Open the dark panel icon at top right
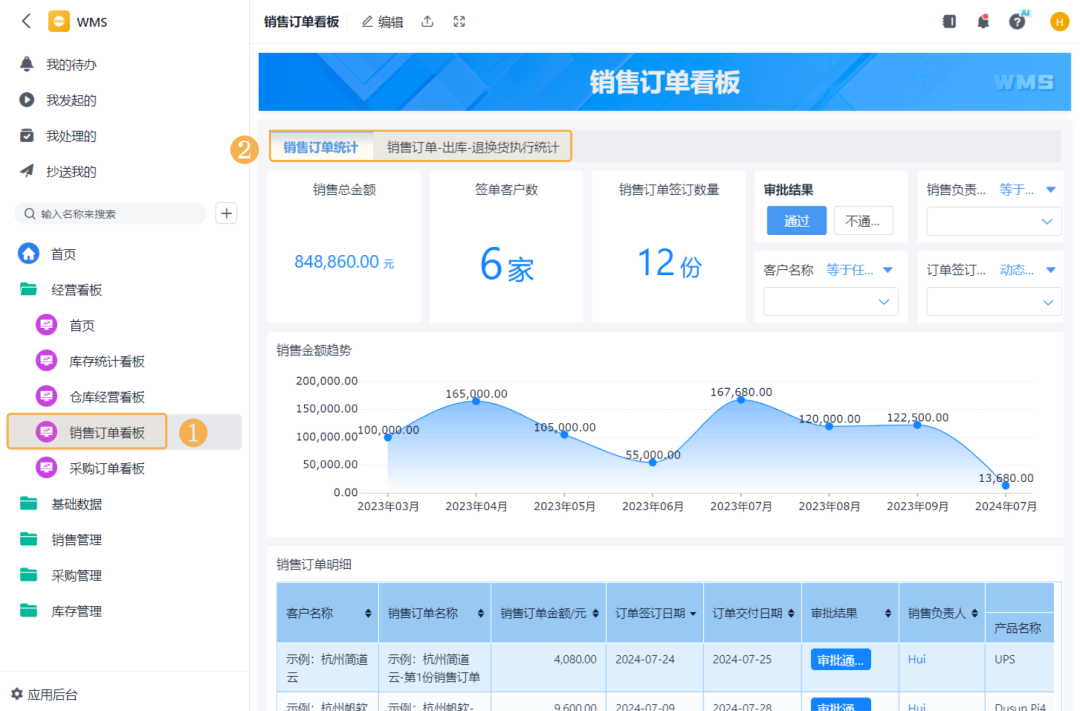Viewport: 1080px width, 711px height. point(949,21)
